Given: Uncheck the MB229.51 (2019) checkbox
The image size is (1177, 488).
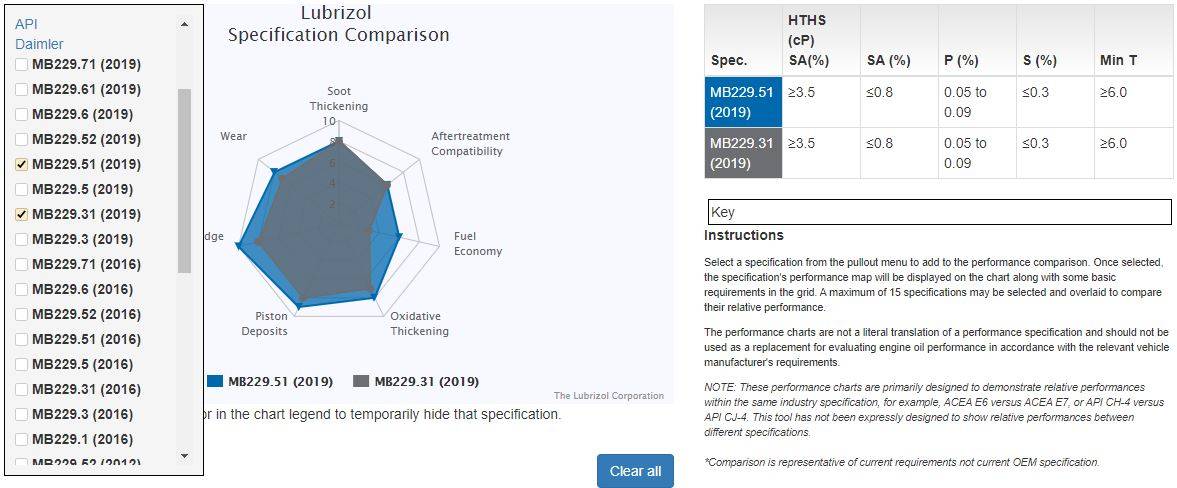Looking at the screenshot, I should [22, 164].
